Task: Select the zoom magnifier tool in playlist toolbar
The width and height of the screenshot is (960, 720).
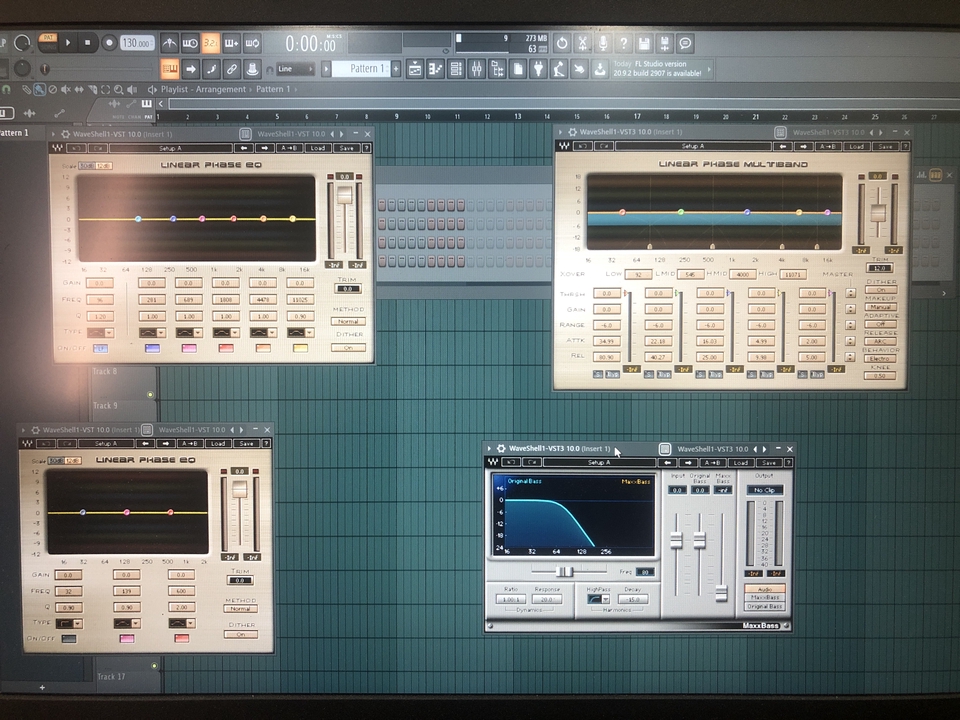Action: pyautogui.click(x=118, y=89)
